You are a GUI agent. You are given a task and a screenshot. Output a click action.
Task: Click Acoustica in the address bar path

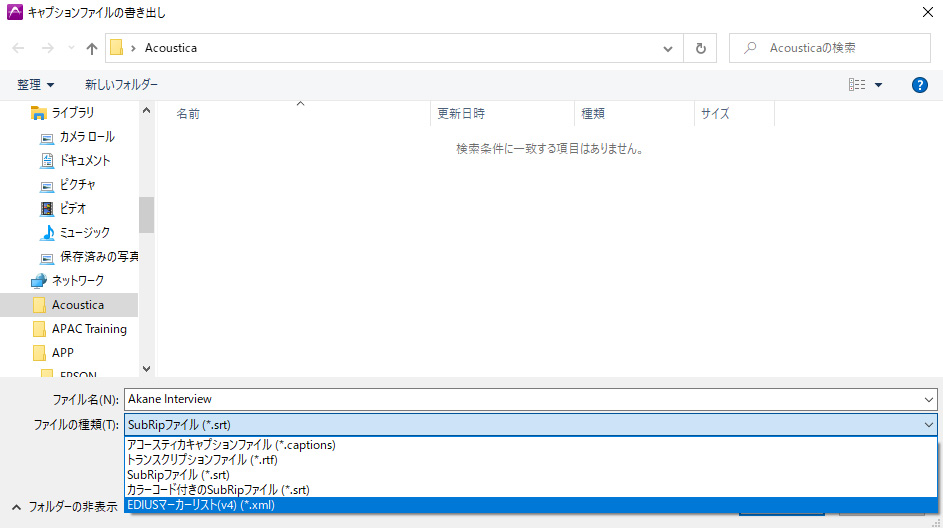[171, 48]
